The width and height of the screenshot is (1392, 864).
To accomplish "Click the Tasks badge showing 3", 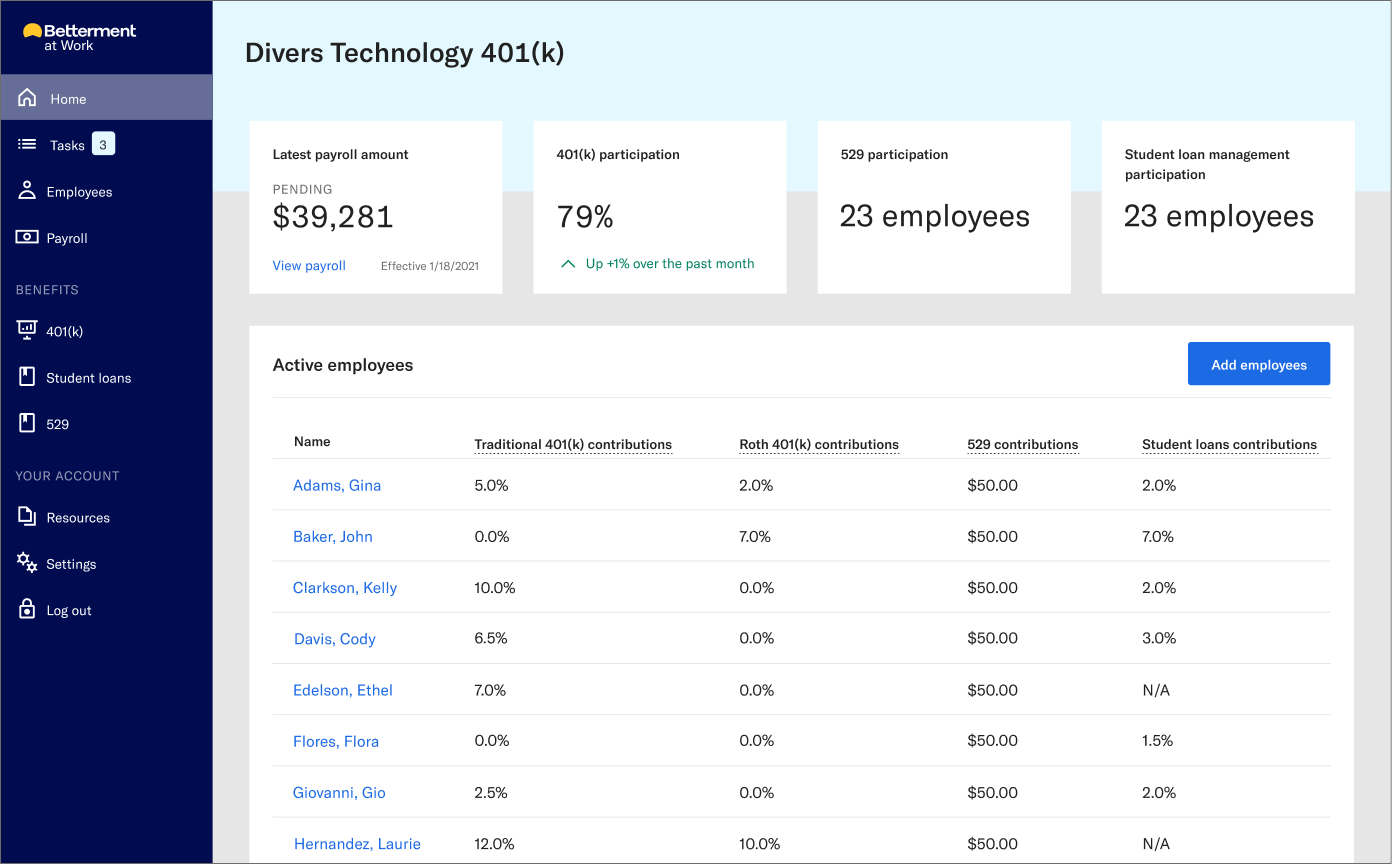I will point(103,144).
